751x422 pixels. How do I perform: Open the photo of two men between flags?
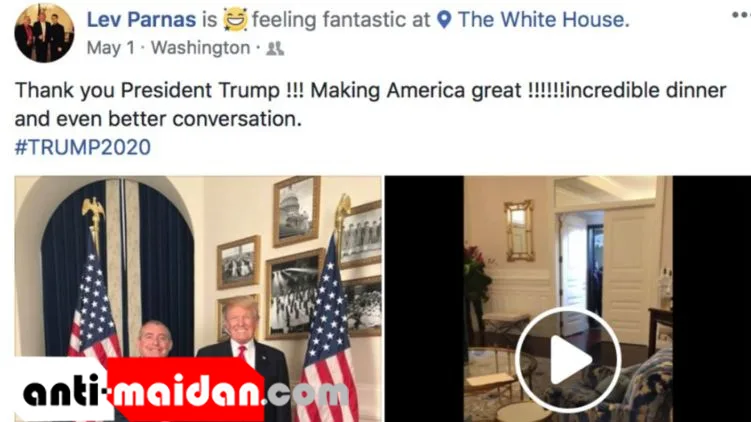coord(198,299)
